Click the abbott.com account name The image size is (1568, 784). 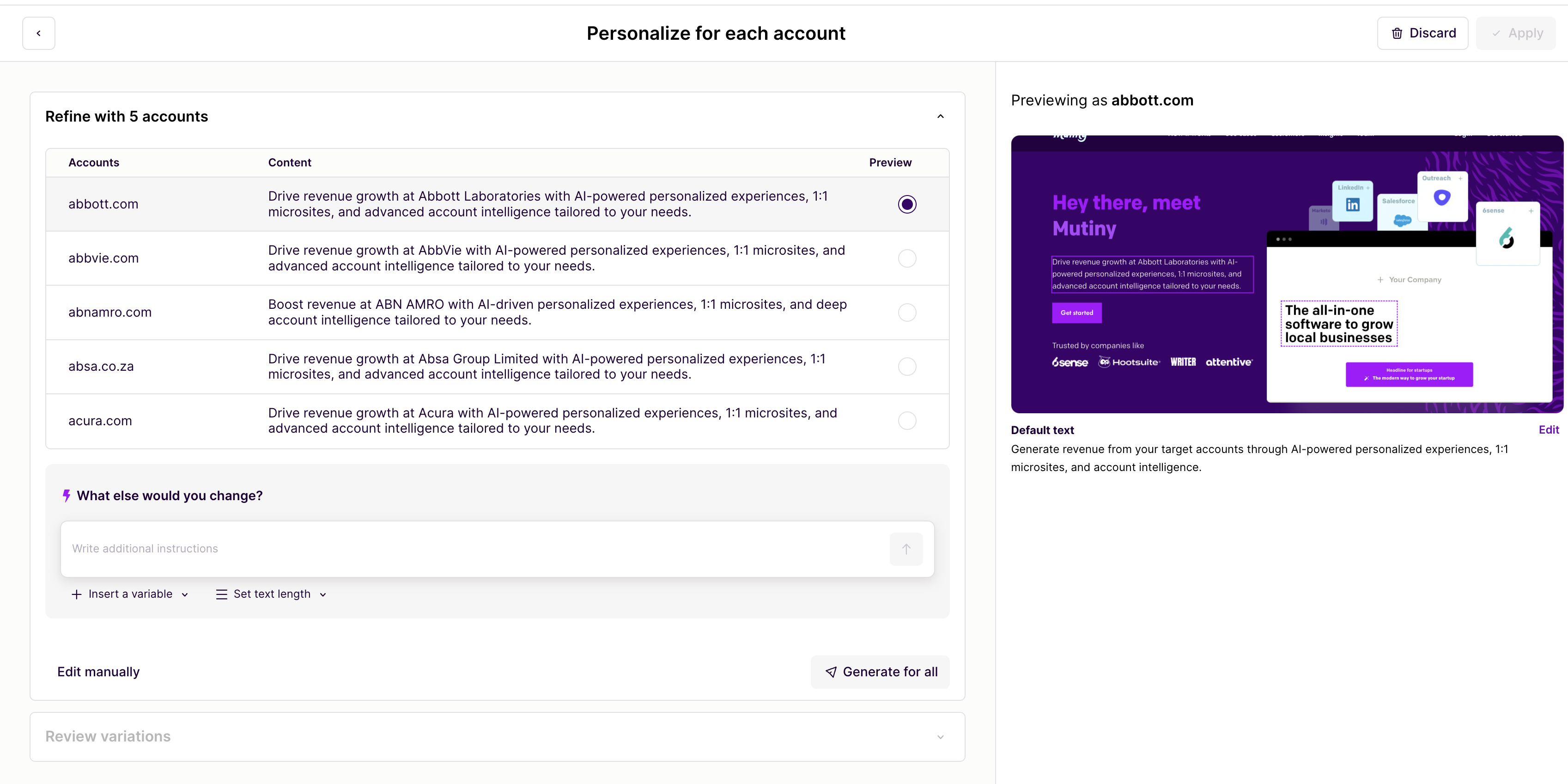tap(103, 204)
